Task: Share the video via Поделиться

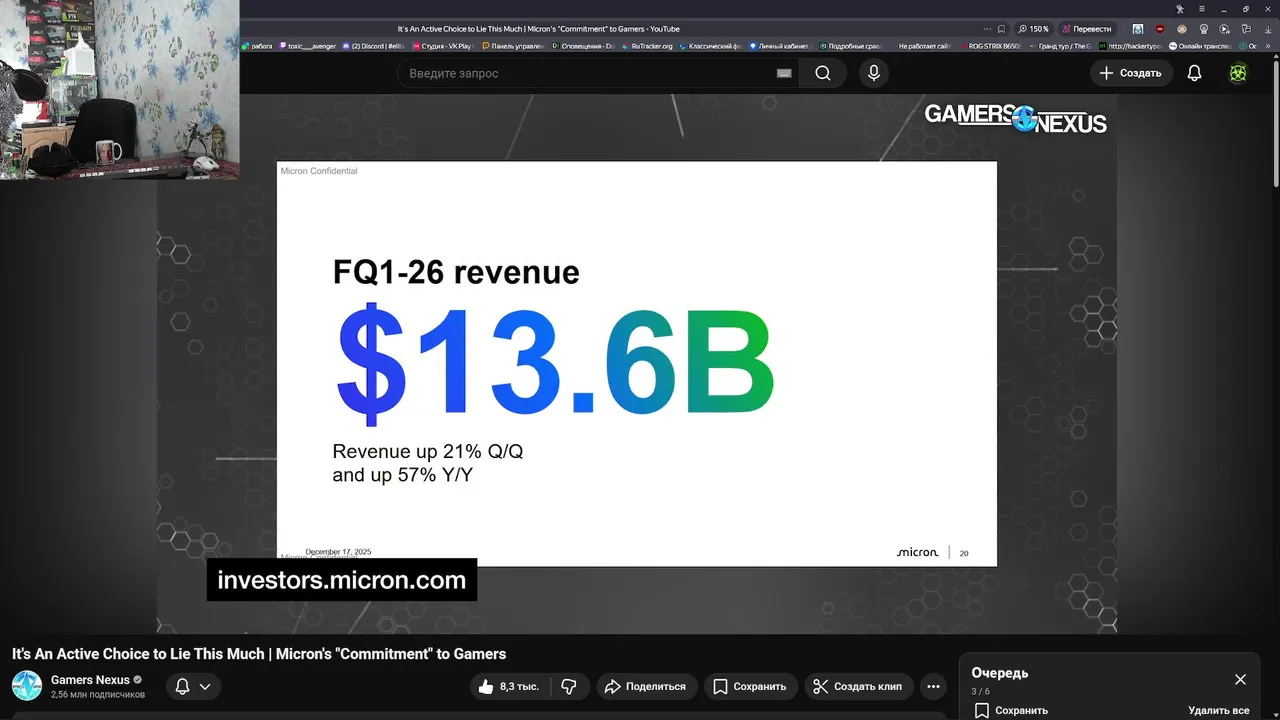Action: coord(646,686)
